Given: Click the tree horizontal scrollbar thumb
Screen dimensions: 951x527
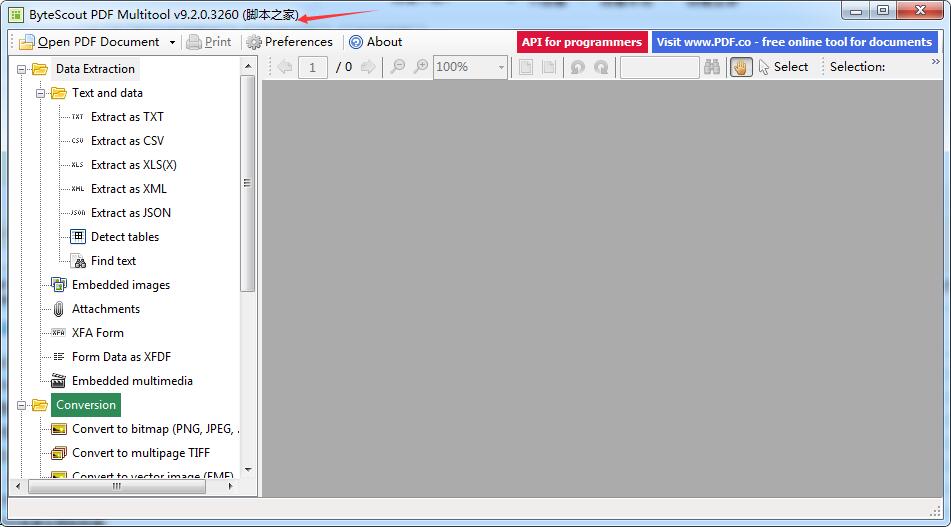Looking at the screenshot, I should click(x=116, y=486).
